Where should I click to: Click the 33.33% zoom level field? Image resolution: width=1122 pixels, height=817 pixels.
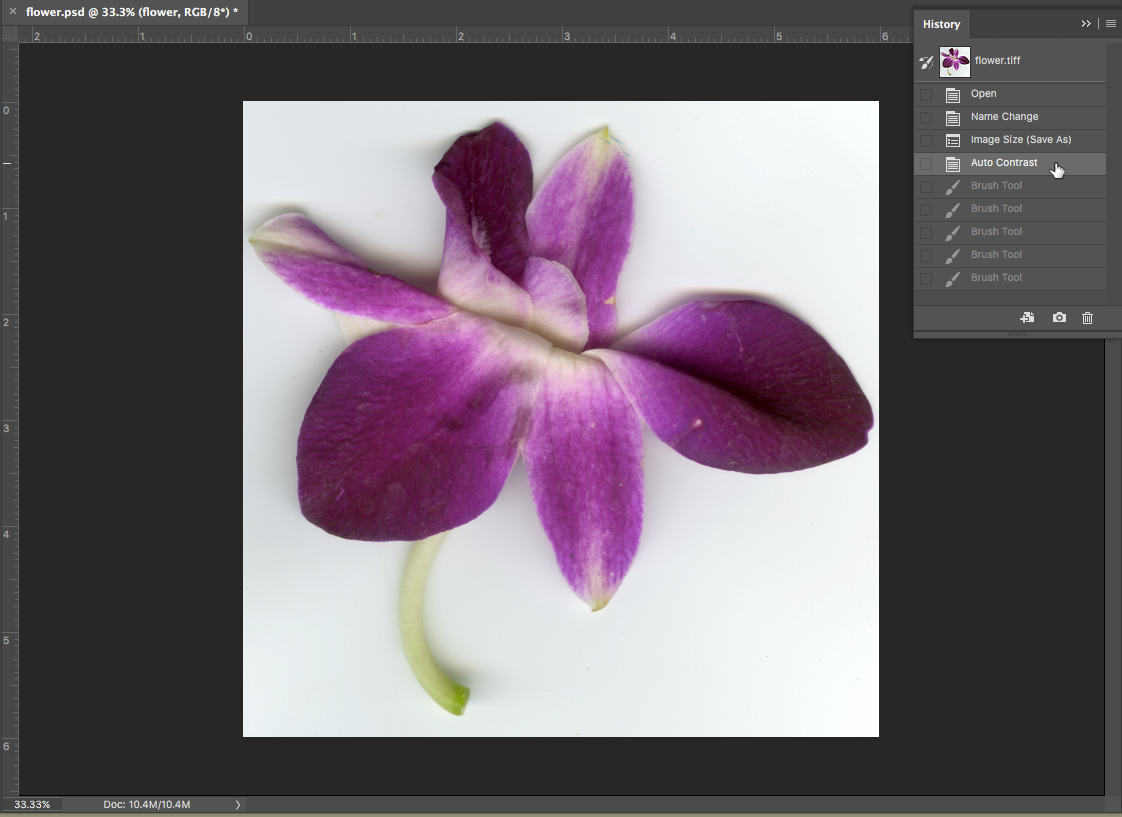tap(32, 804)
